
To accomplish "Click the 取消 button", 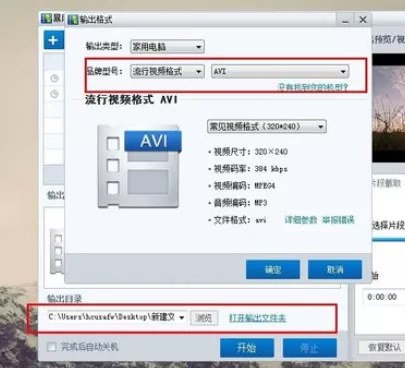I will [x=335, y=269].
